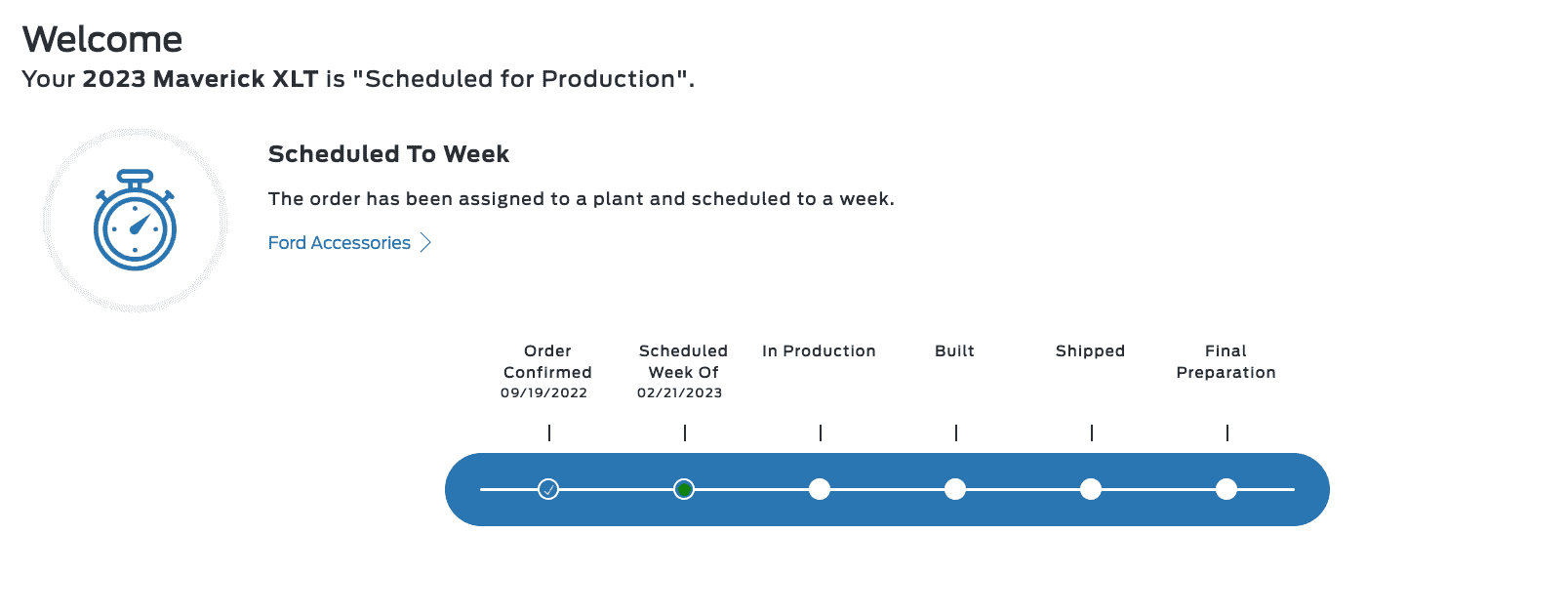Click the Built timeline dot
Image resolution: width=1568 pixels, height=616 pixels.
point(955,489)
